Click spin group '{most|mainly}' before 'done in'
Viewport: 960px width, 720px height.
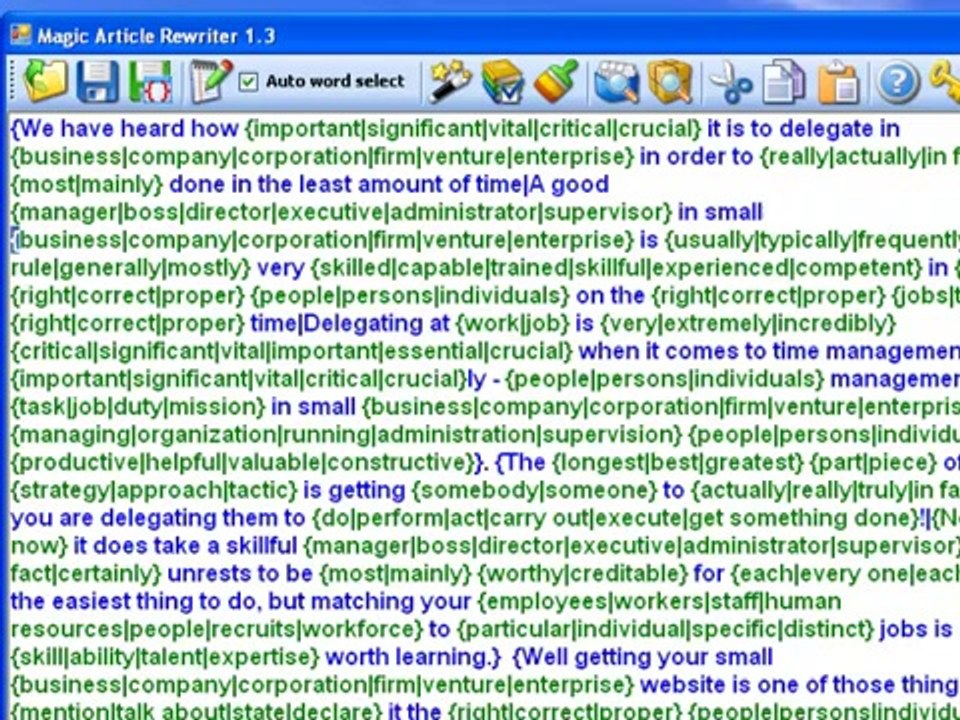pyautogui.click(x=87, y=184)
